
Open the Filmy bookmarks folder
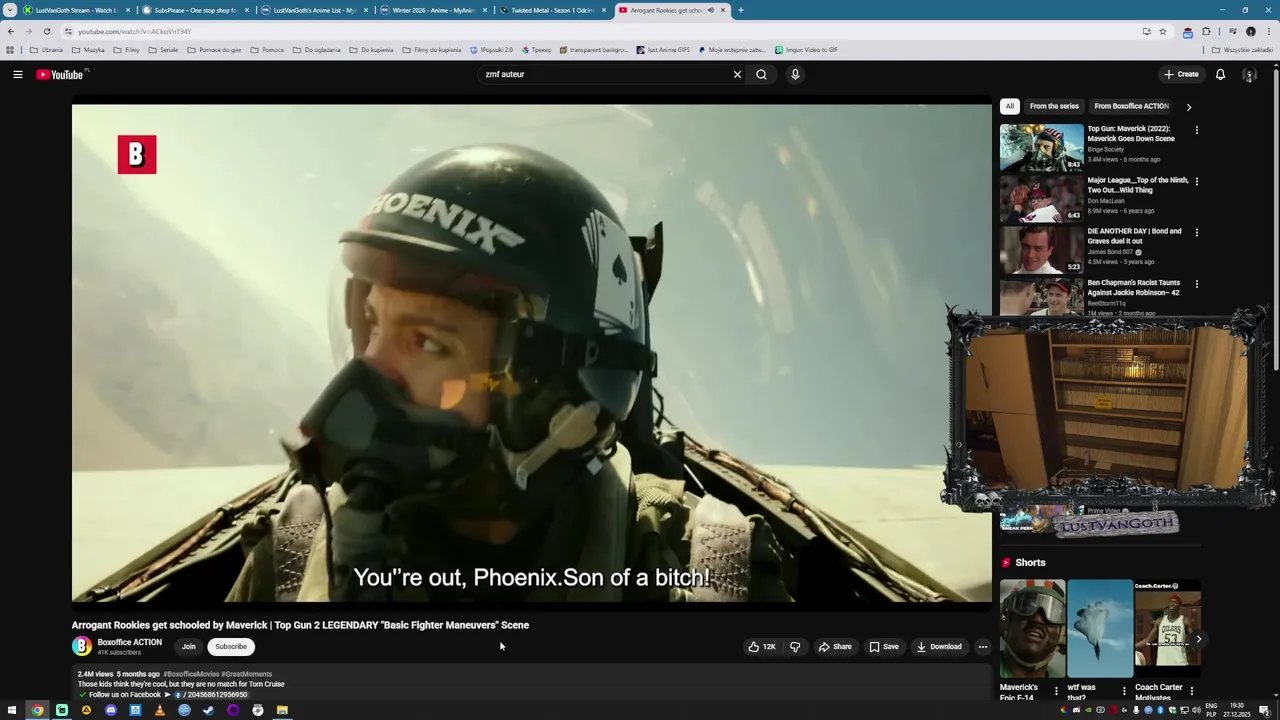tap(126, 49)
